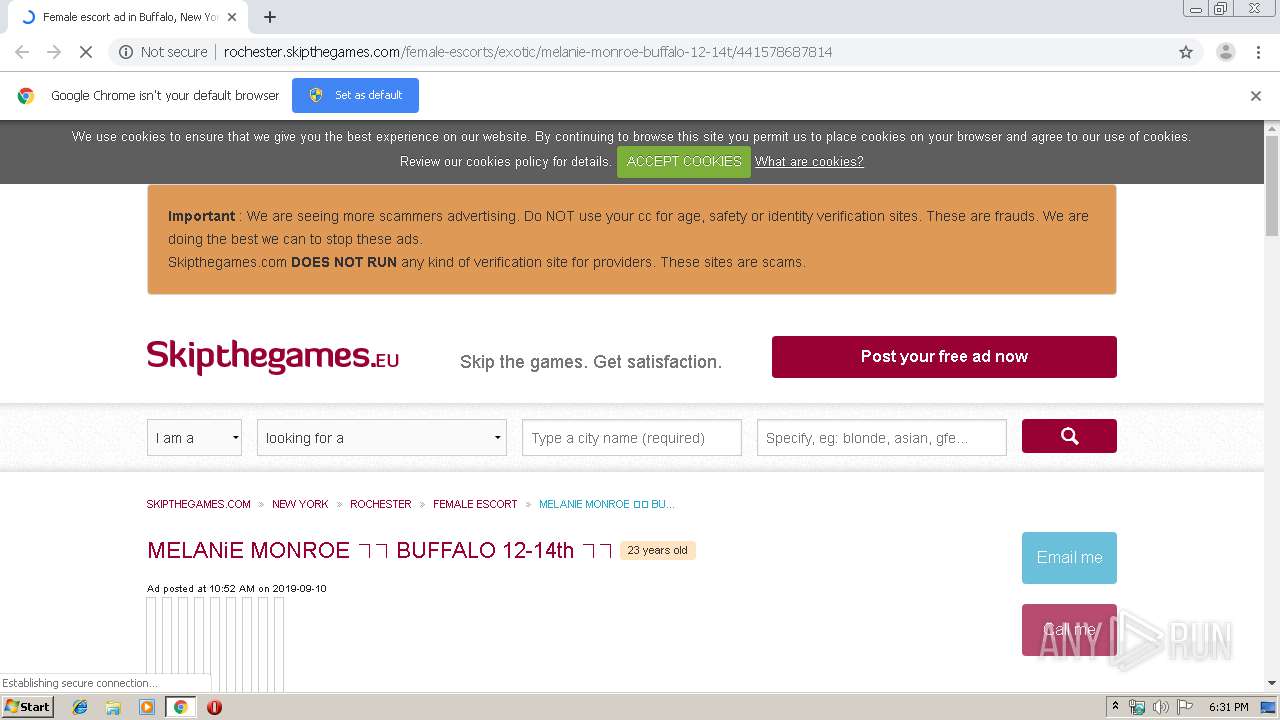Stop loading the page

tap(86, 52)
